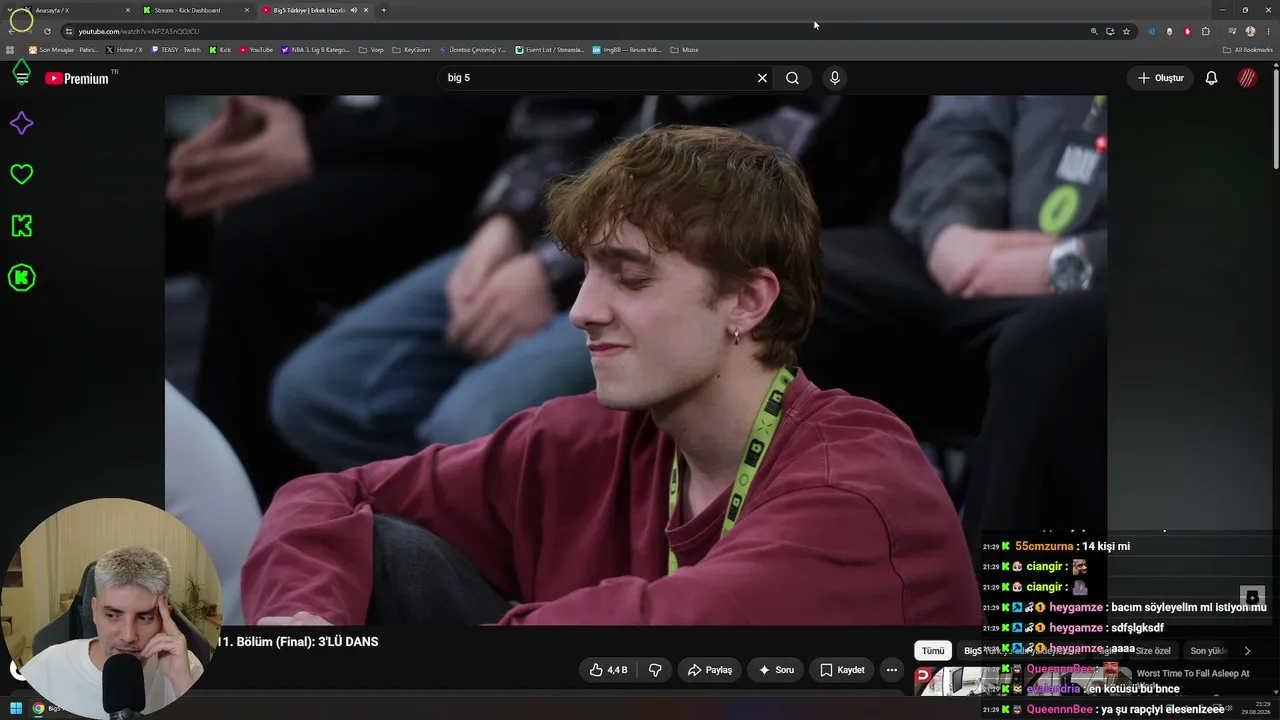Bookmark this page with the star

(1126, 31)
